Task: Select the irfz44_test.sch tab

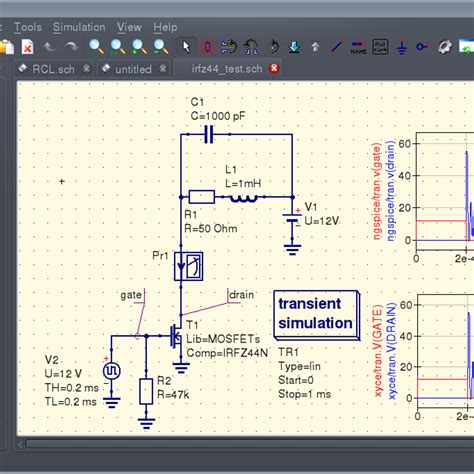Action: pos(227,69)
